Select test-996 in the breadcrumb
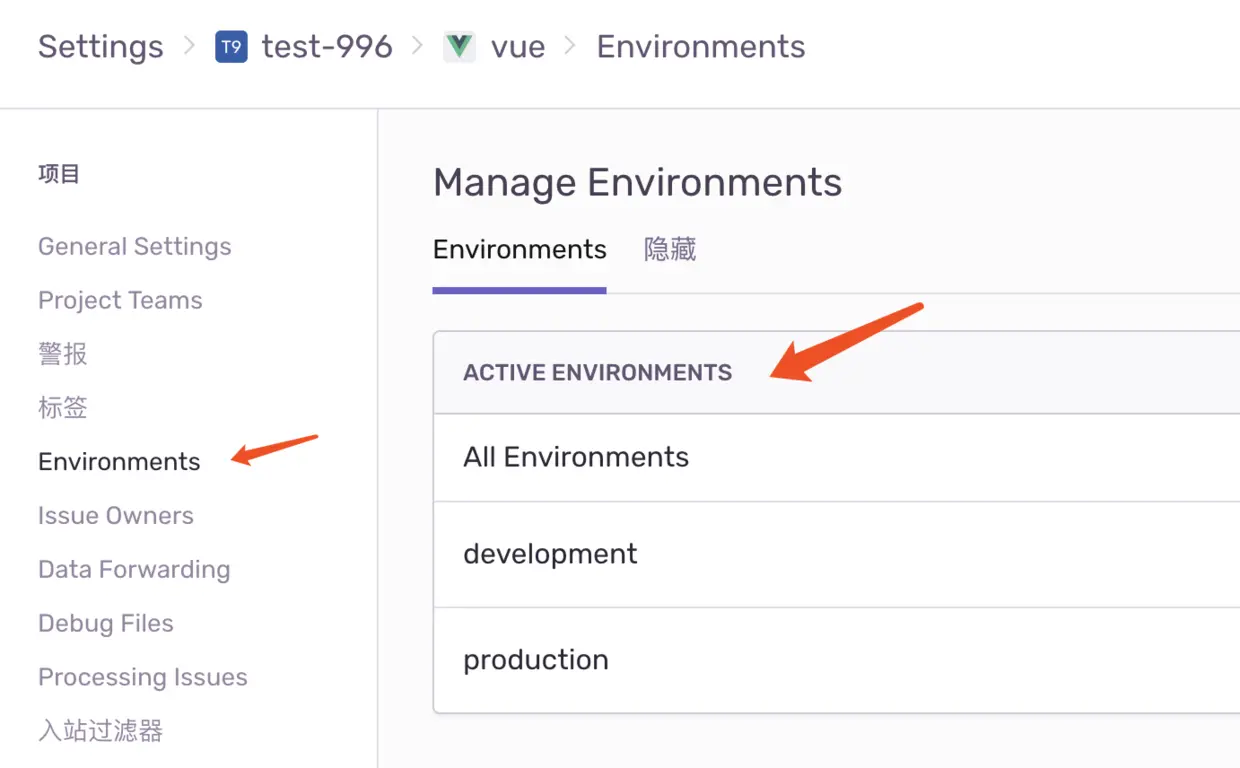Image resolution: width=1240 pixels, height=768 pixels. 327,47
